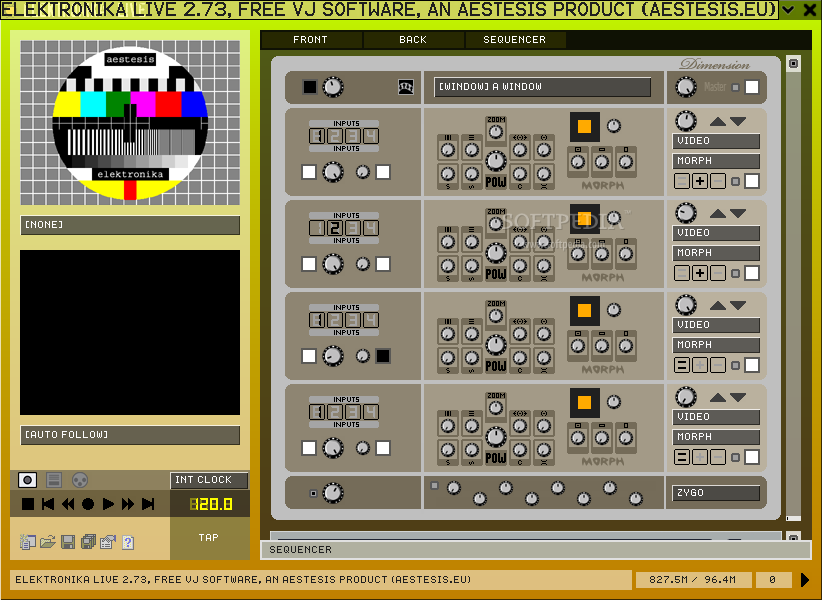Toggle the black box in the third layer

click(383, 356)
